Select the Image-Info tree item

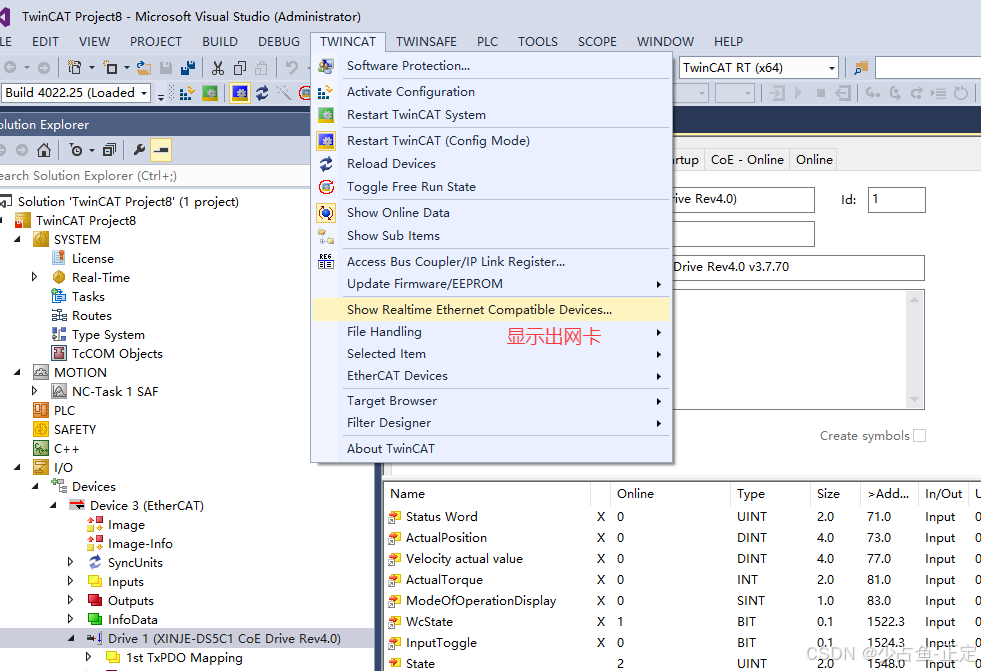pyautogui.click(x=140, y=543)
